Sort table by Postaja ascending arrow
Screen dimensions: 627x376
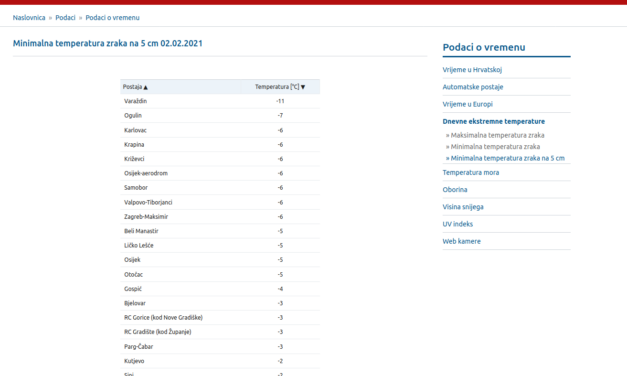coord(146,87)
